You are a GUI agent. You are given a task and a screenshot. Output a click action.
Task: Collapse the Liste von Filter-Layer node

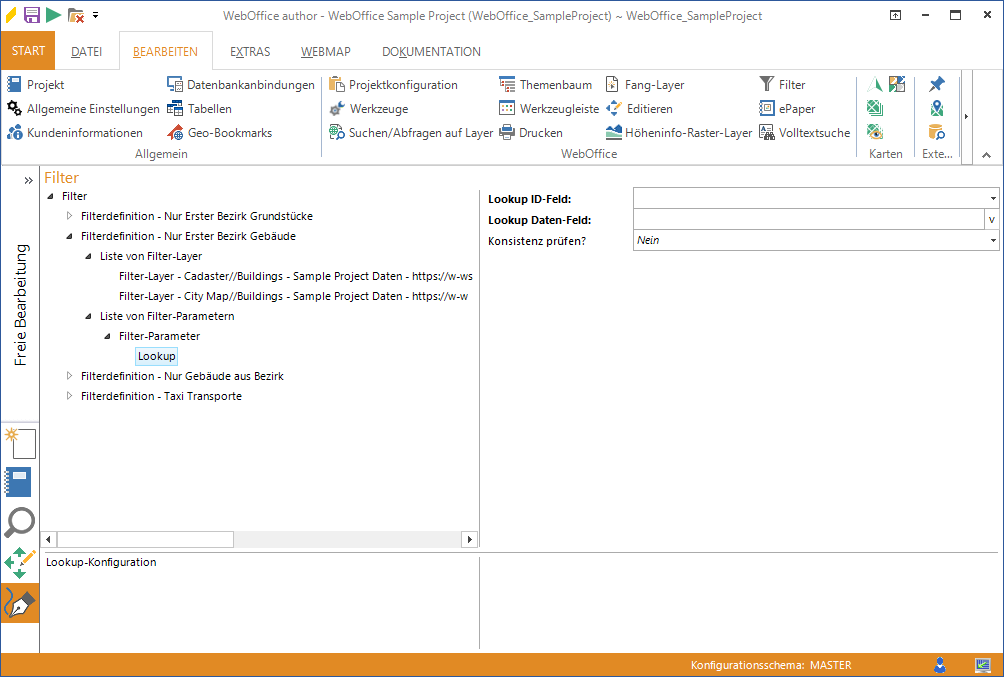88,256
